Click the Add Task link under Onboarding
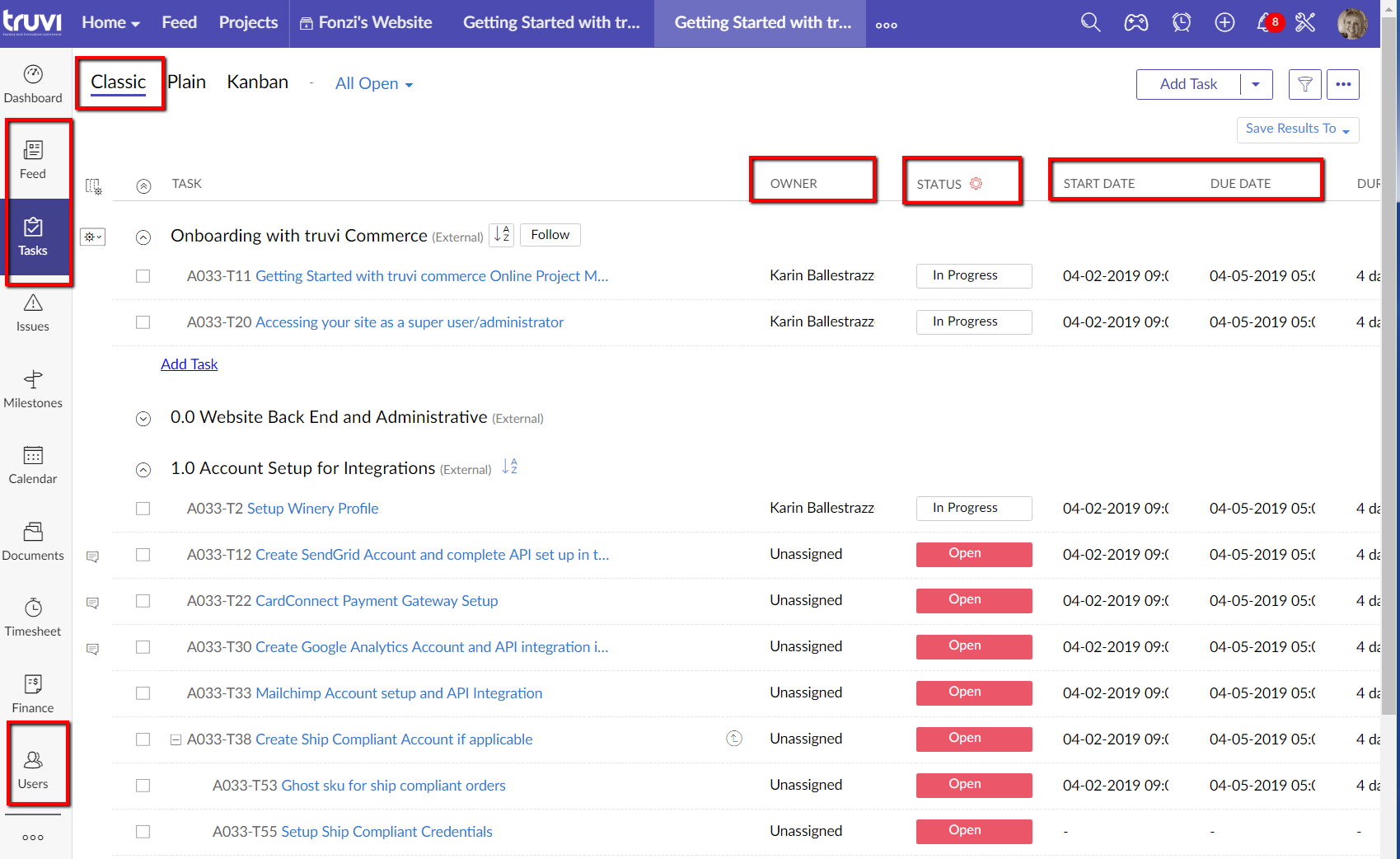The image size is (1400, 859). (x=190, y=364)
